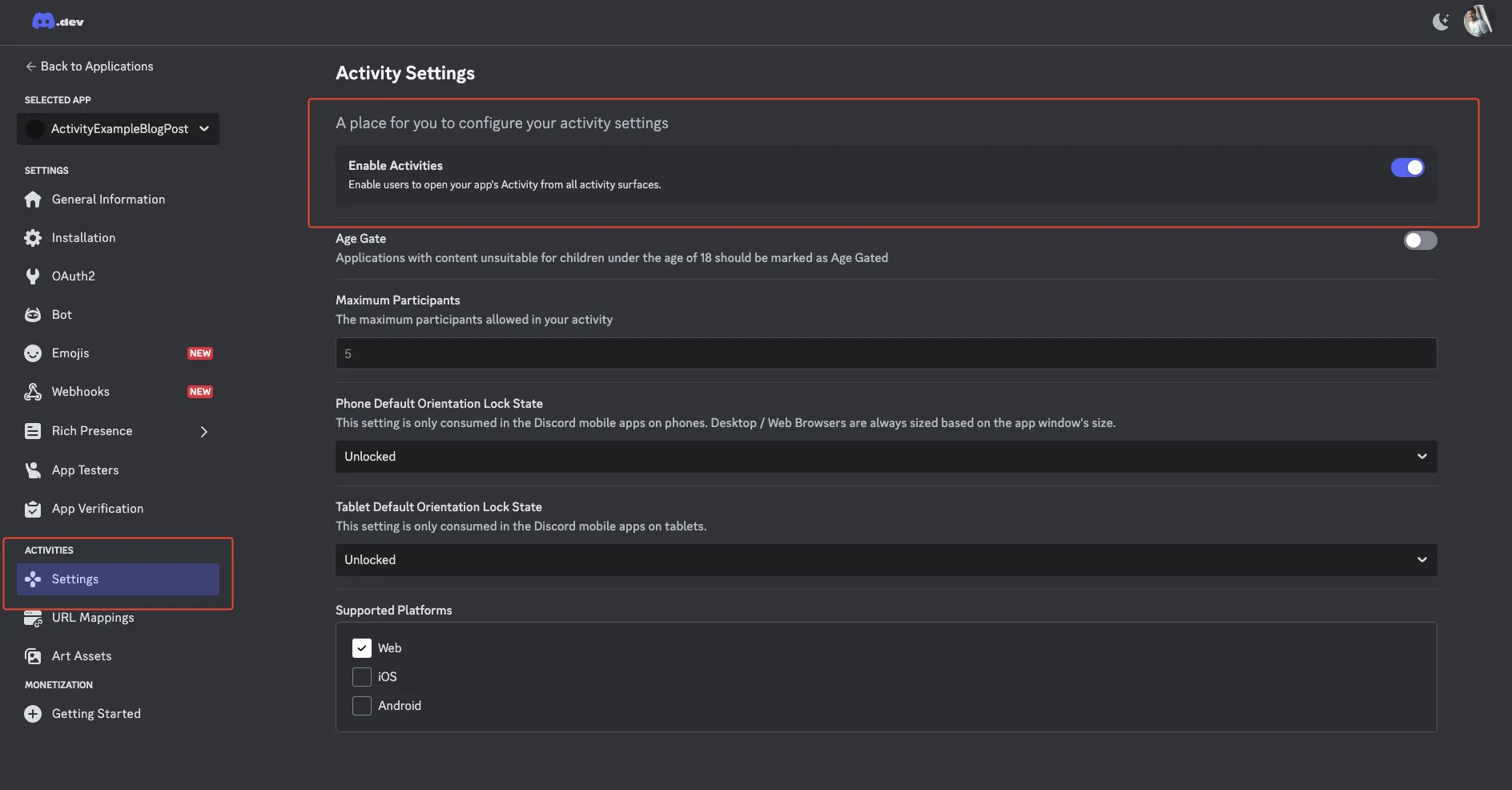Open URL Mappings in the sidebar
Image resolution: width=1512 pixels, height=790 pixels.
pos(93,618)
